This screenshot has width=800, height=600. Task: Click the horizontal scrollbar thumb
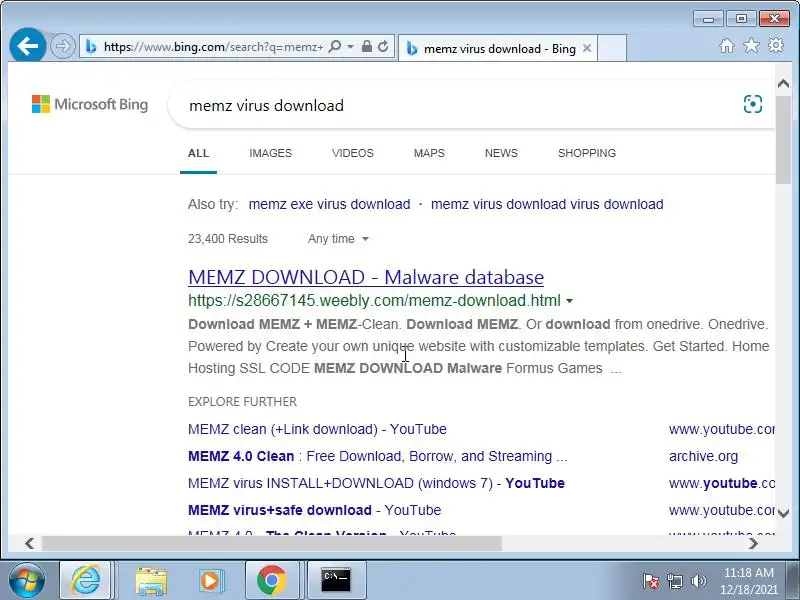pyautogui.click(x=272, y=543)
